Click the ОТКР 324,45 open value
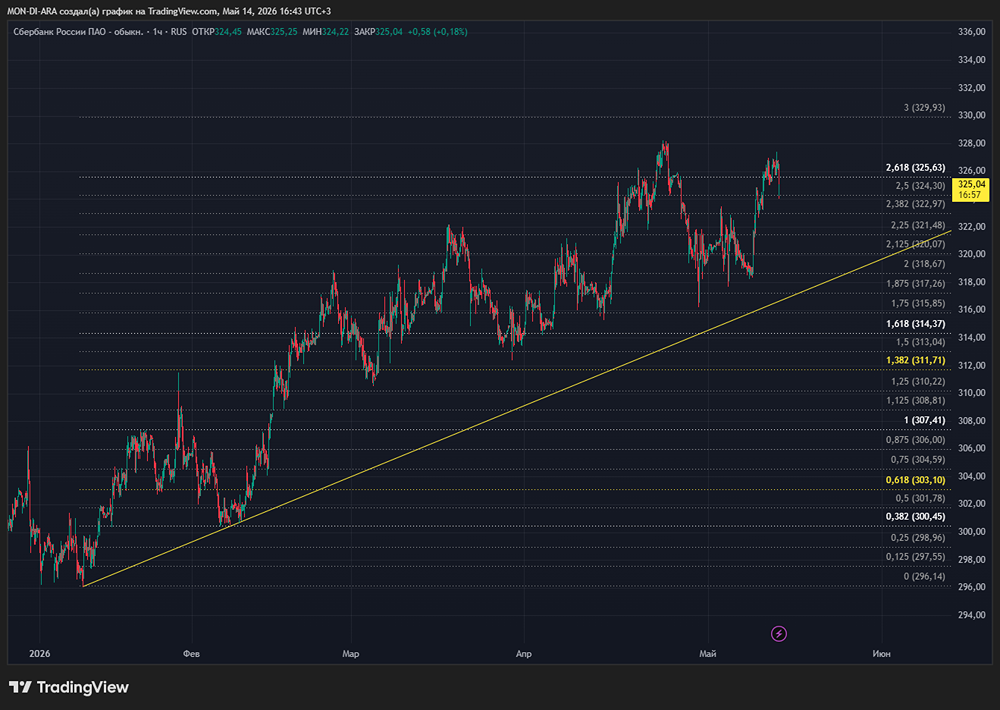 click(216, 31)
